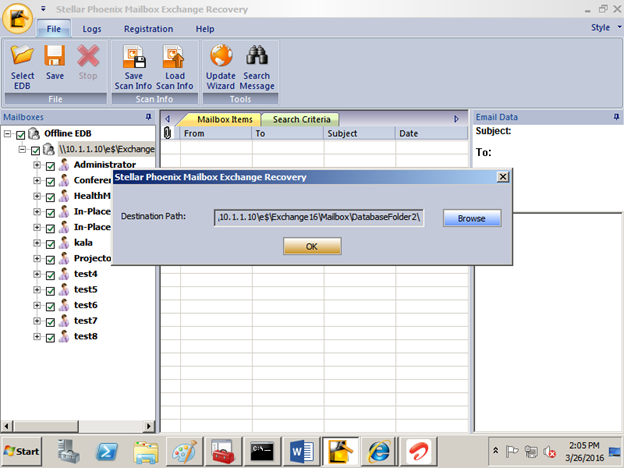Viewport: 624px width, 468px height.
Task: Click the muted volume tray icon
Action: point(550,452)
